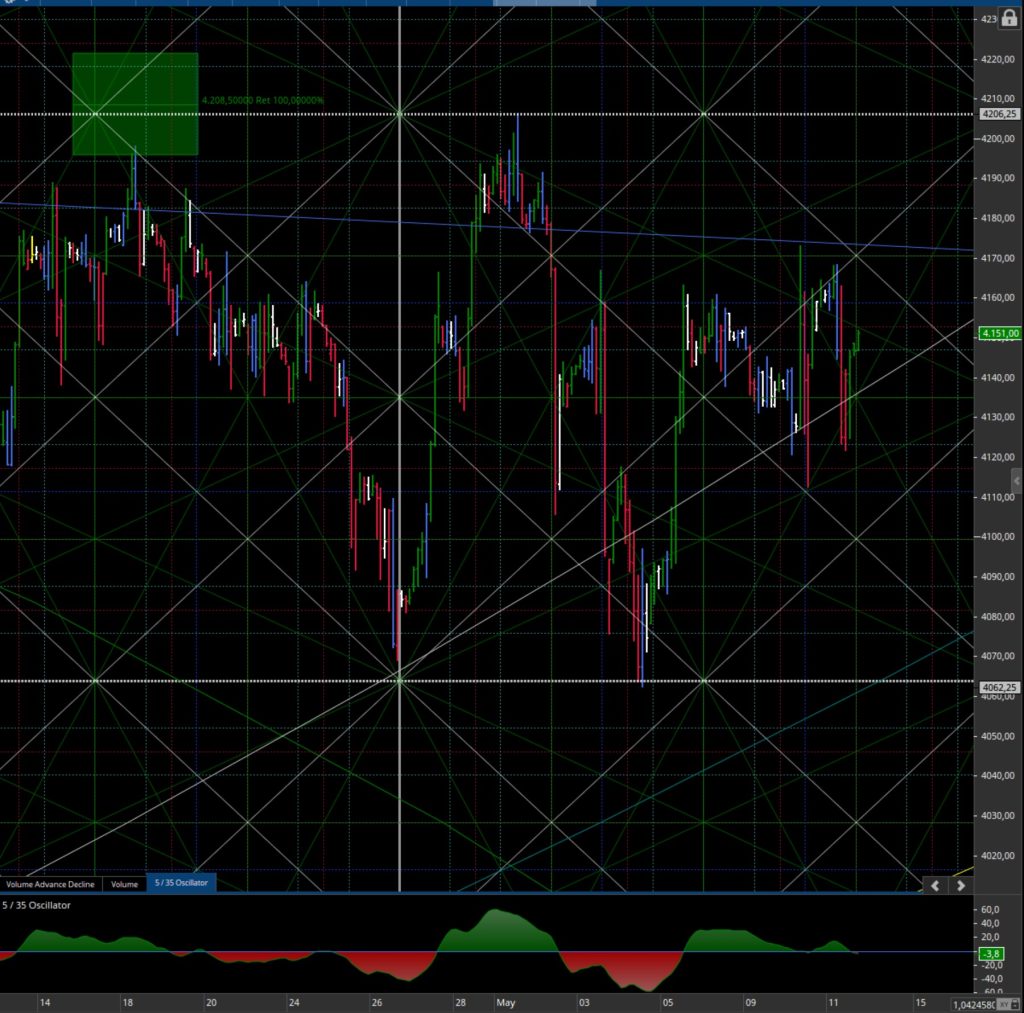Click the price scale lock icon
The width and height of the screenshot is (1024, 1013).
coord(1009,18)
